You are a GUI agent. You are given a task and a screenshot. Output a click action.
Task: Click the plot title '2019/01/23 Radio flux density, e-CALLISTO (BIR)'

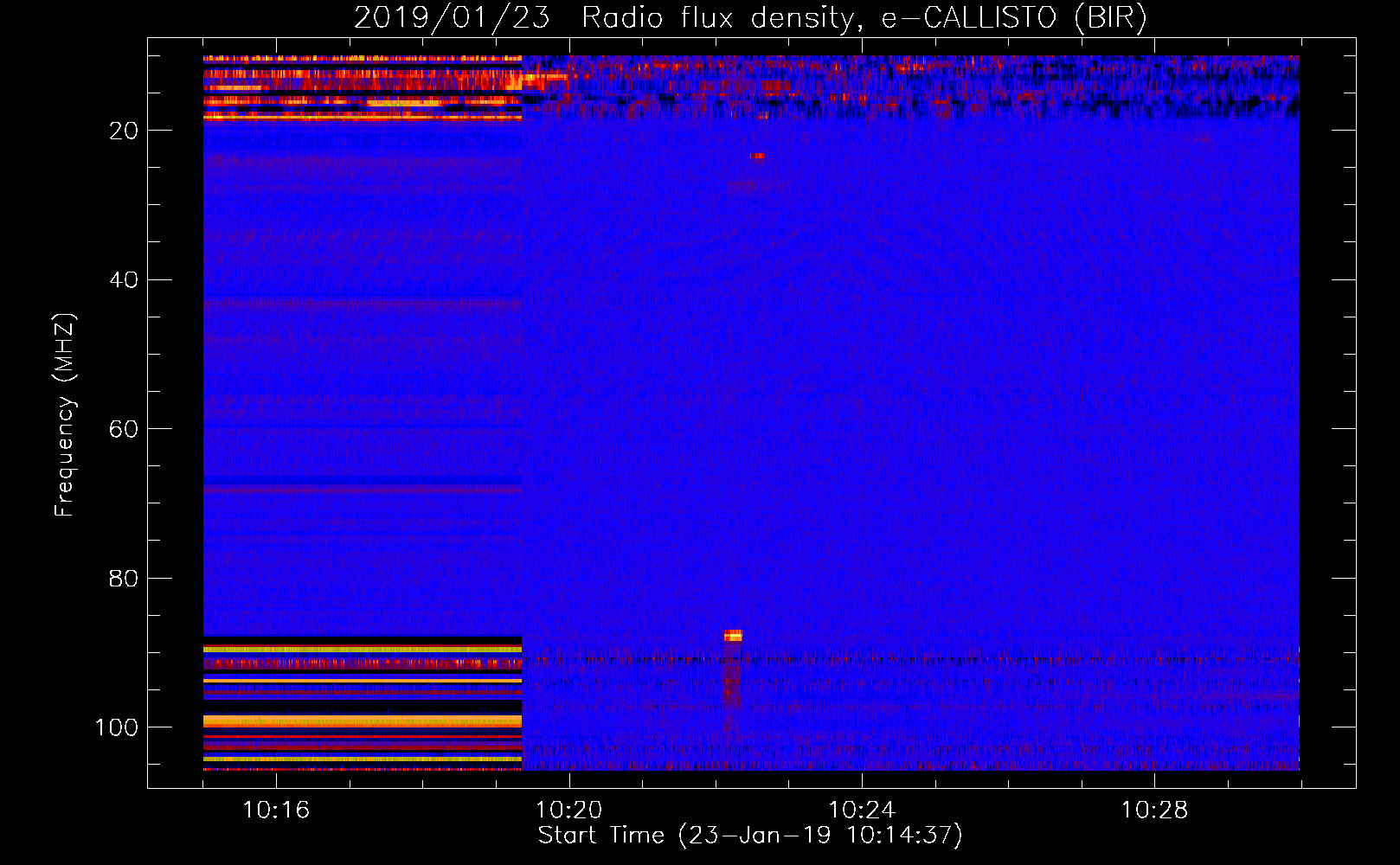(750, 17)
